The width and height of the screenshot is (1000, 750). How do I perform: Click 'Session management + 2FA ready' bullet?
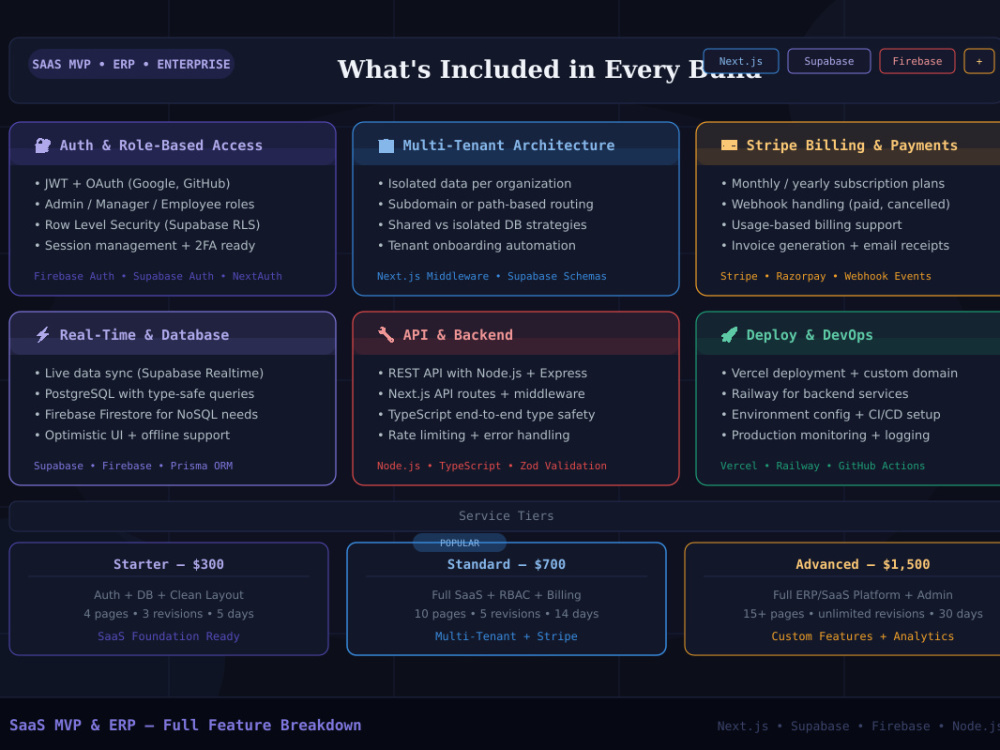(145, 246)
